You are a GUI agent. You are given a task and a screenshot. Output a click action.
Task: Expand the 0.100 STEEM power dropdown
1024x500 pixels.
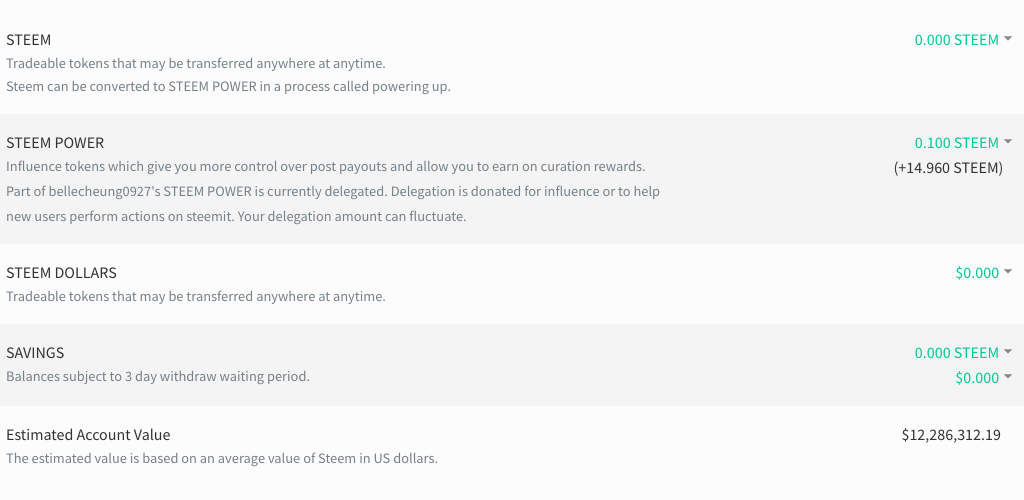[963, 143]
